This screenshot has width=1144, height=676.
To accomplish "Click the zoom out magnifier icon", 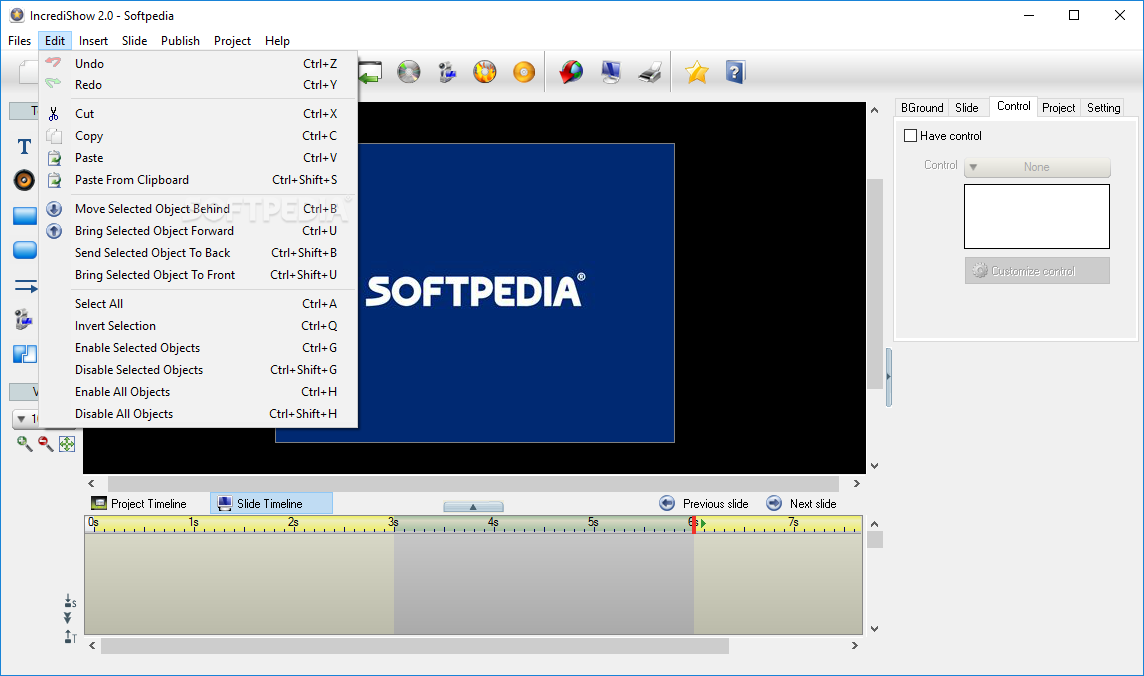I will [x=45, y=443].
